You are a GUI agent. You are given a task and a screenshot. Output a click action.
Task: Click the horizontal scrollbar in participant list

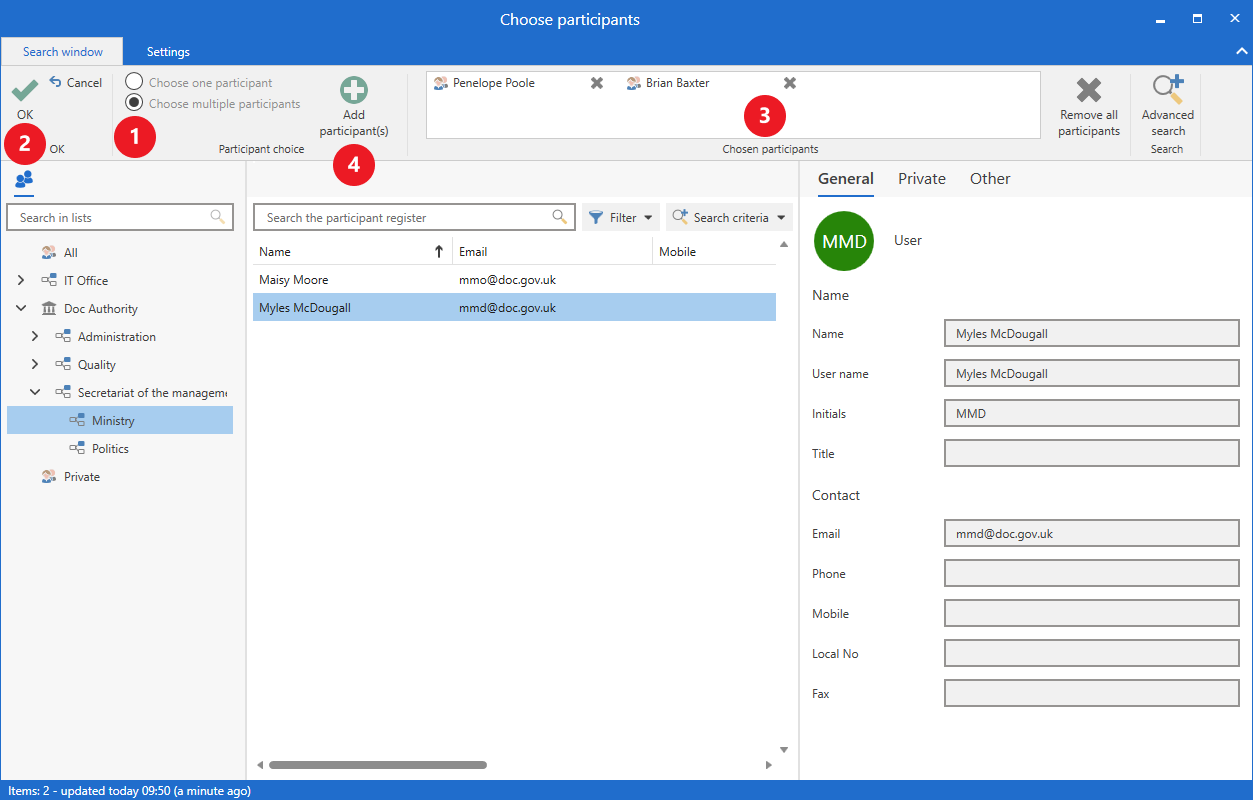[x=377, y=765]
